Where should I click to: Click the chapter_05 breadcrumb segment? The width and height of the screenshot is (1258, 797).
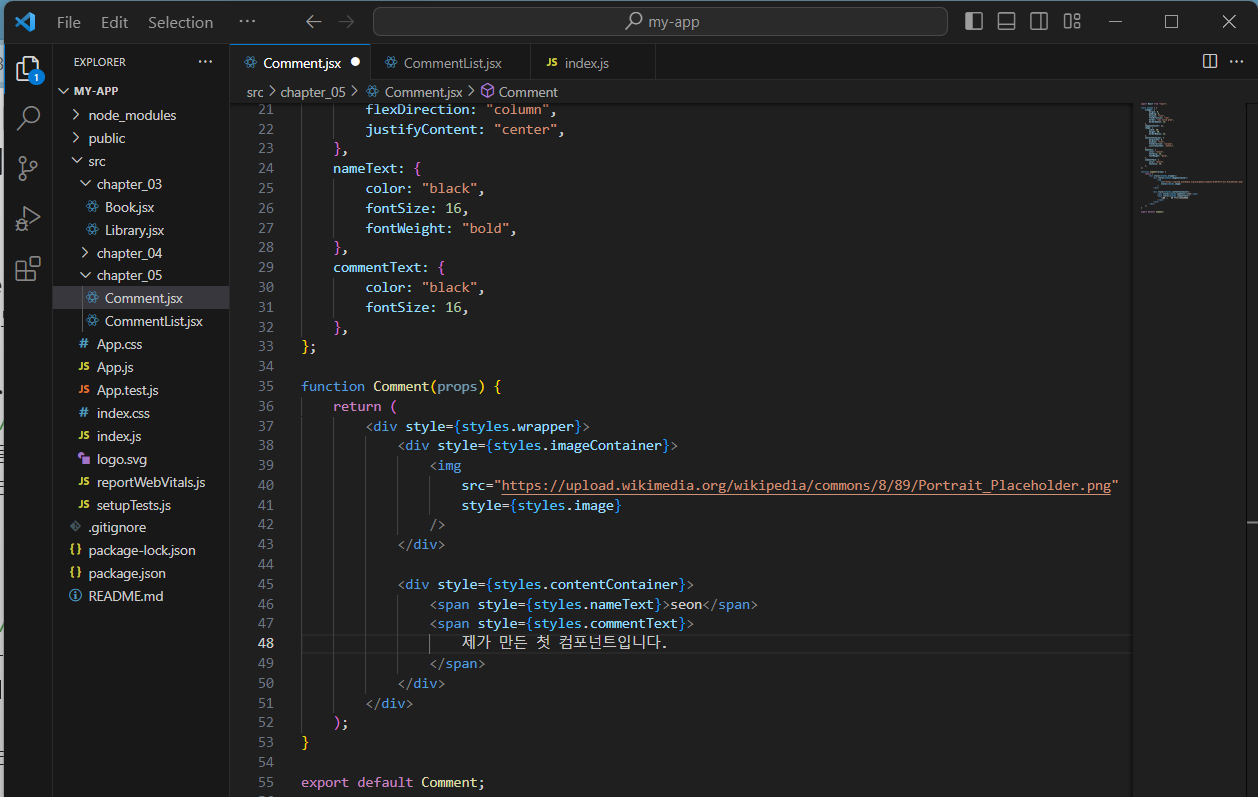point(312,92)
